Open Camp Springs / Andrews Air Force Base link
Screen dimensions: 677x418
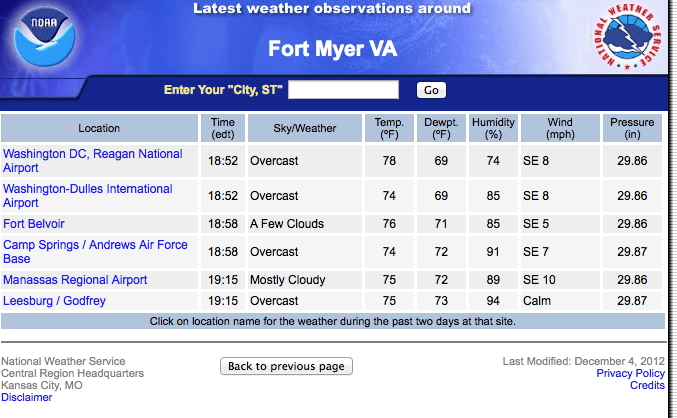pyautogui.click(x=95, y=252)
